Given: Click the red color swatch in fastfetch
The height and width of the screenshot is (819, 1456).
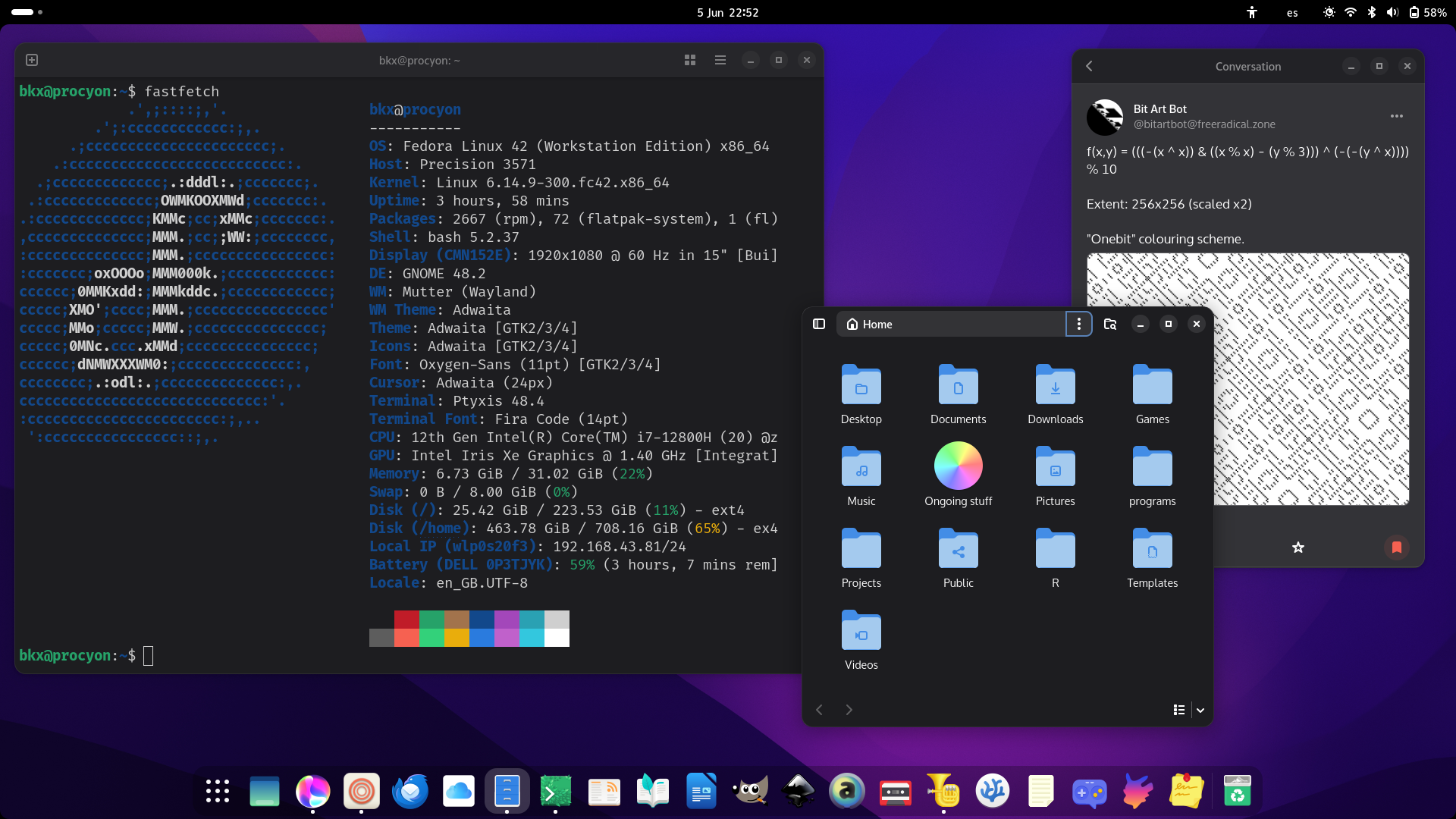Looking at the screenshot, I should click(406, 620).
